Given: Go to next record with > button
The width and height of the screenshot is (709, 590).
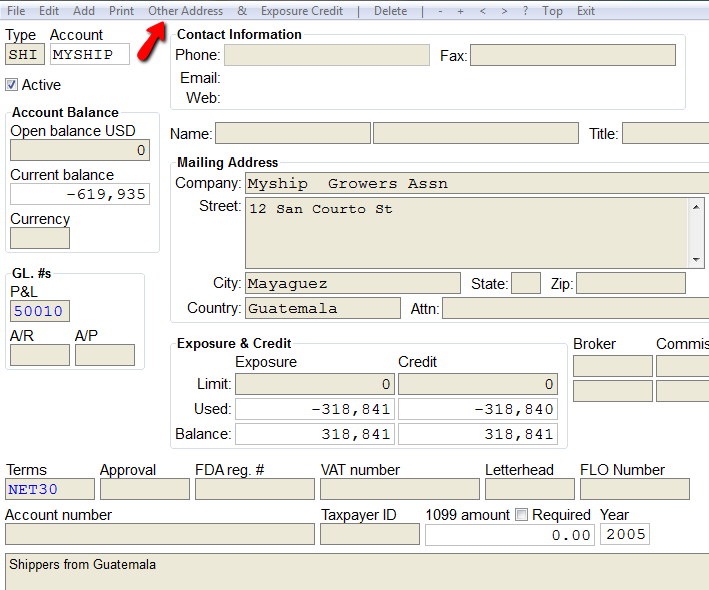Looking at the screenshot, I should pyautogui.click(x=504, y=11).
